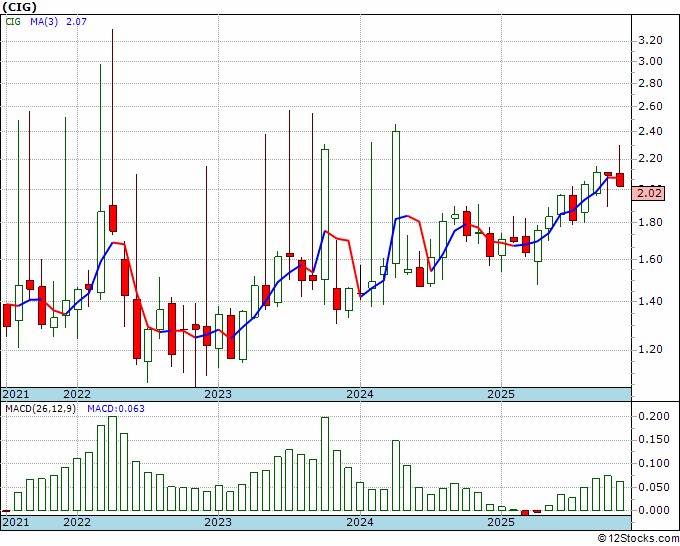Click the 1.80 price axis label
This screenshot has width=680, height=546.
click(651, 223)
